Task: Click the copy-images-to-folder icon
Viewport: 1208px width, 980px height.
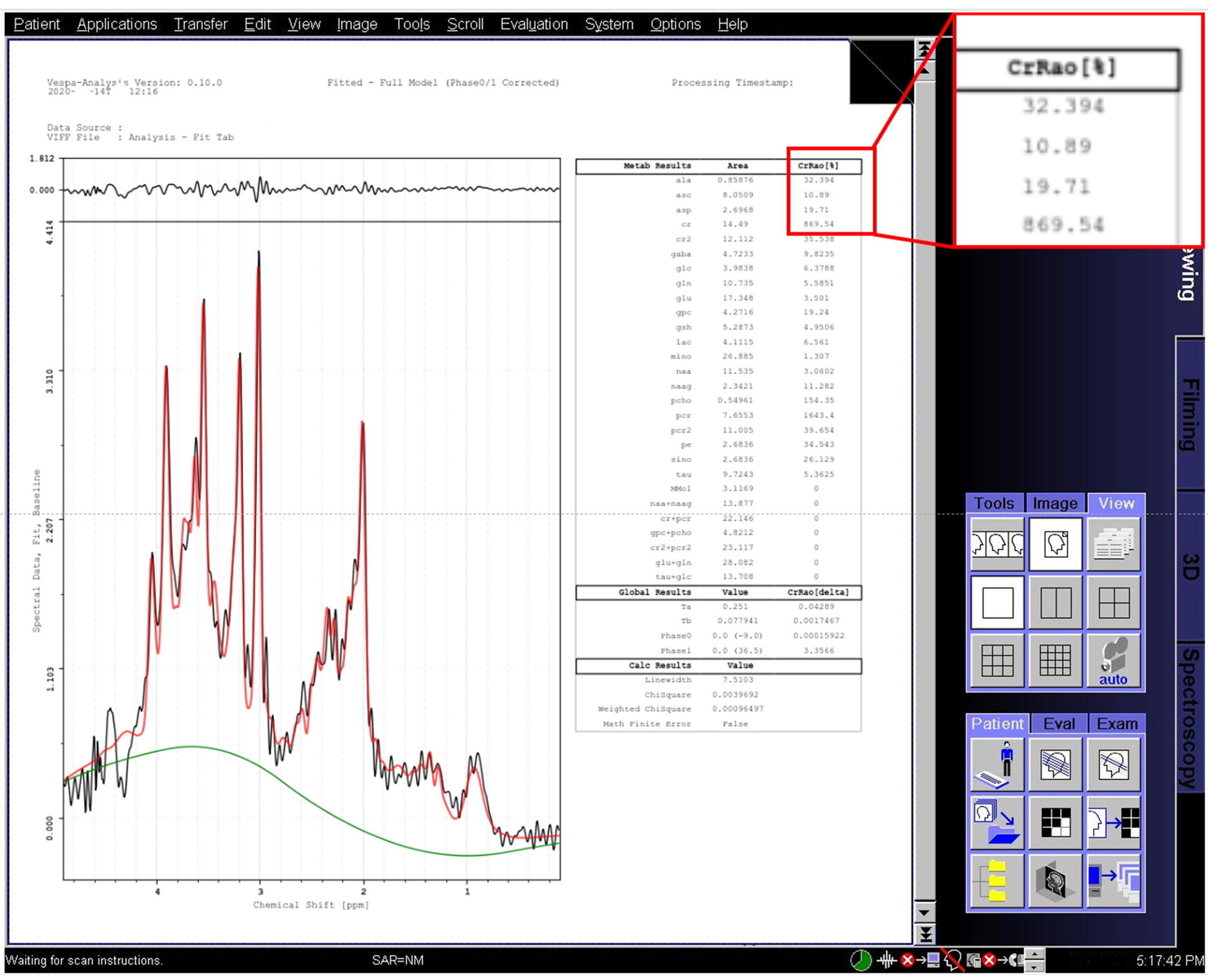Action: point(997,823)
